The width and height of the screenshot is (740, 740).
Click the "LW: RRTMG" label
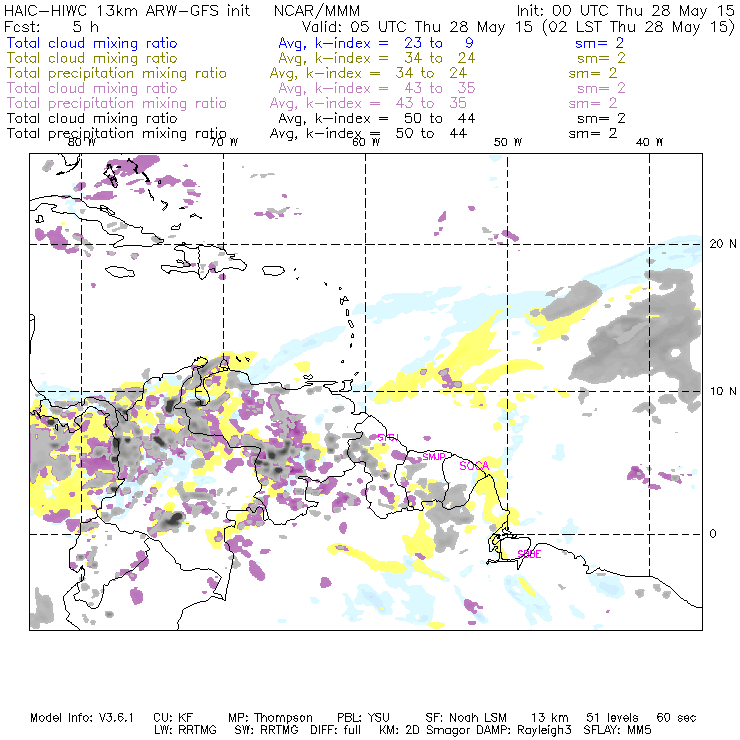click(x=185, y=730)
